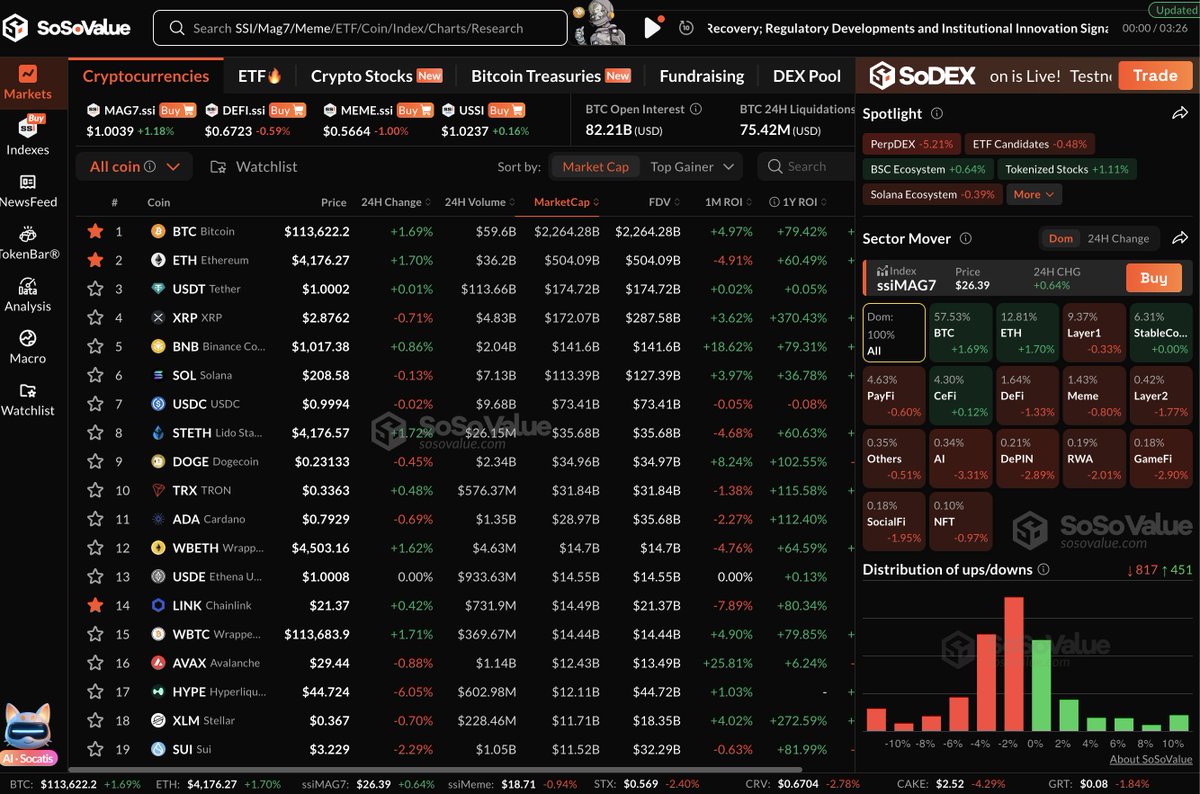Screen dimensions: 1200x794
Task: Switch Sector Mover to Dom view
Action: point(1060,238)
